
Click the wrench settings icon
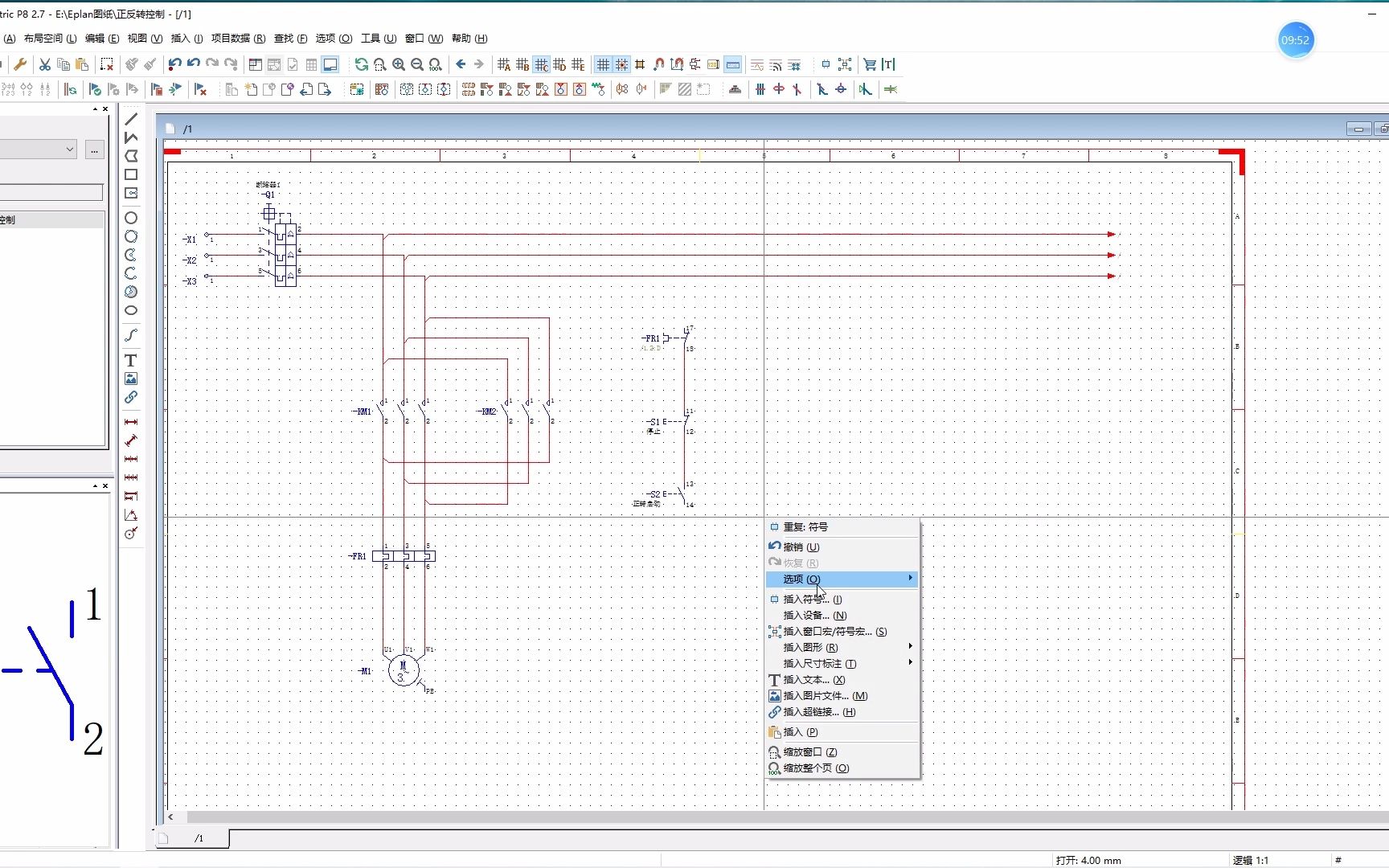[x=21, y=64]
